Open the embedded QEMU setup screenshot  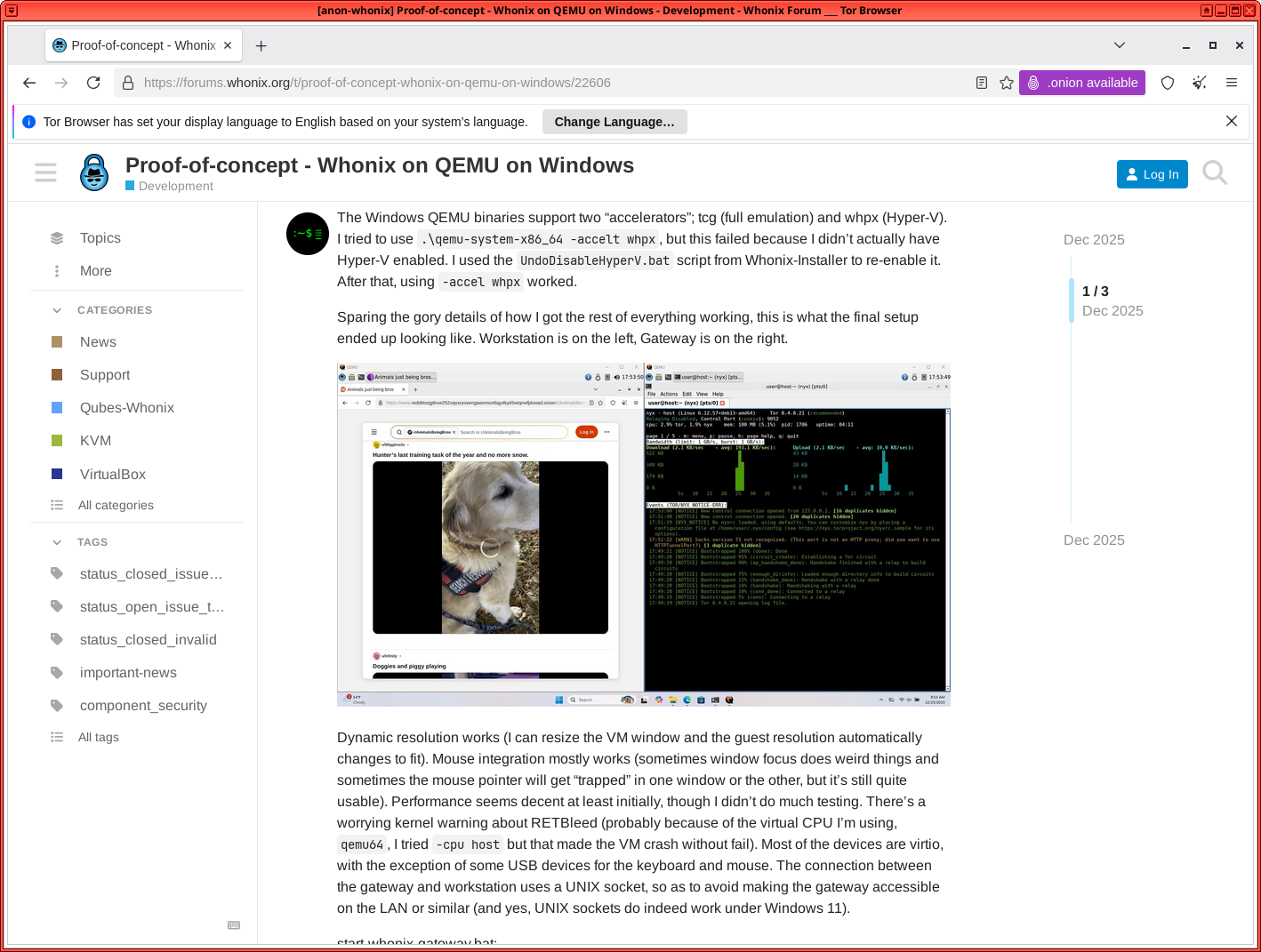pos(643,534)
